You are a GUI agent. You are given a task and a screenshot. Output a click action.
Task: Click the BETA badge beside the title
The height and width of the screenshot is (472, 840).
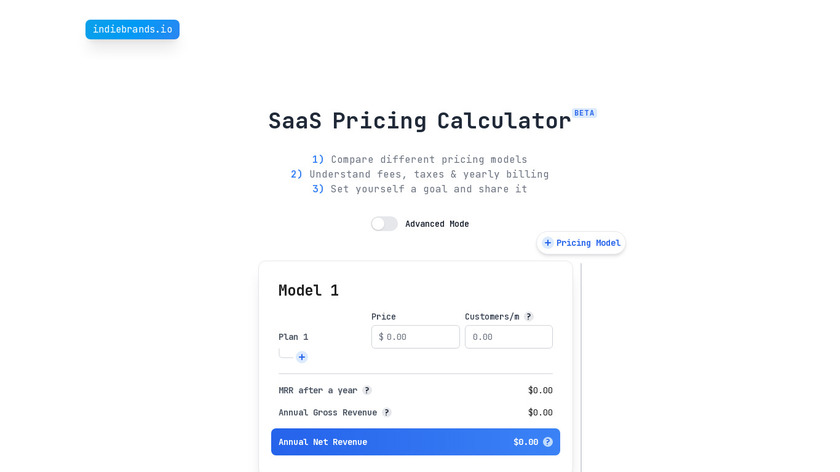[x=584, y=113]
